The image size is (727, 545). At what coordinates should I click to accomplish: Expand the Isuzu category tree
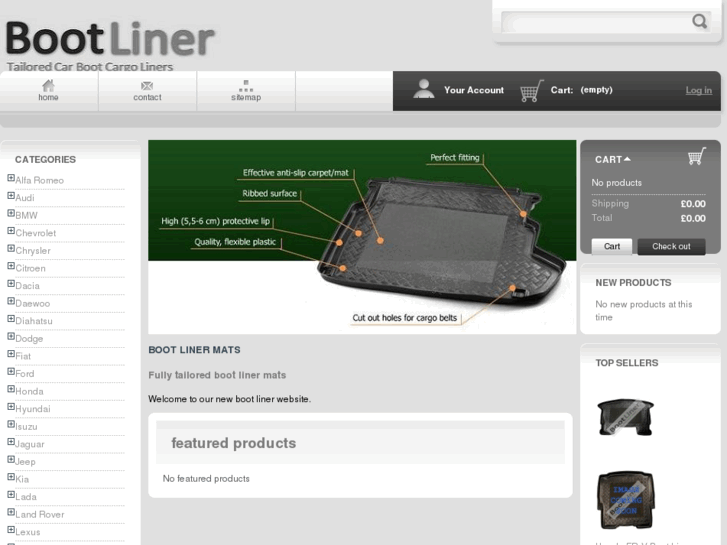click(11, 425)
